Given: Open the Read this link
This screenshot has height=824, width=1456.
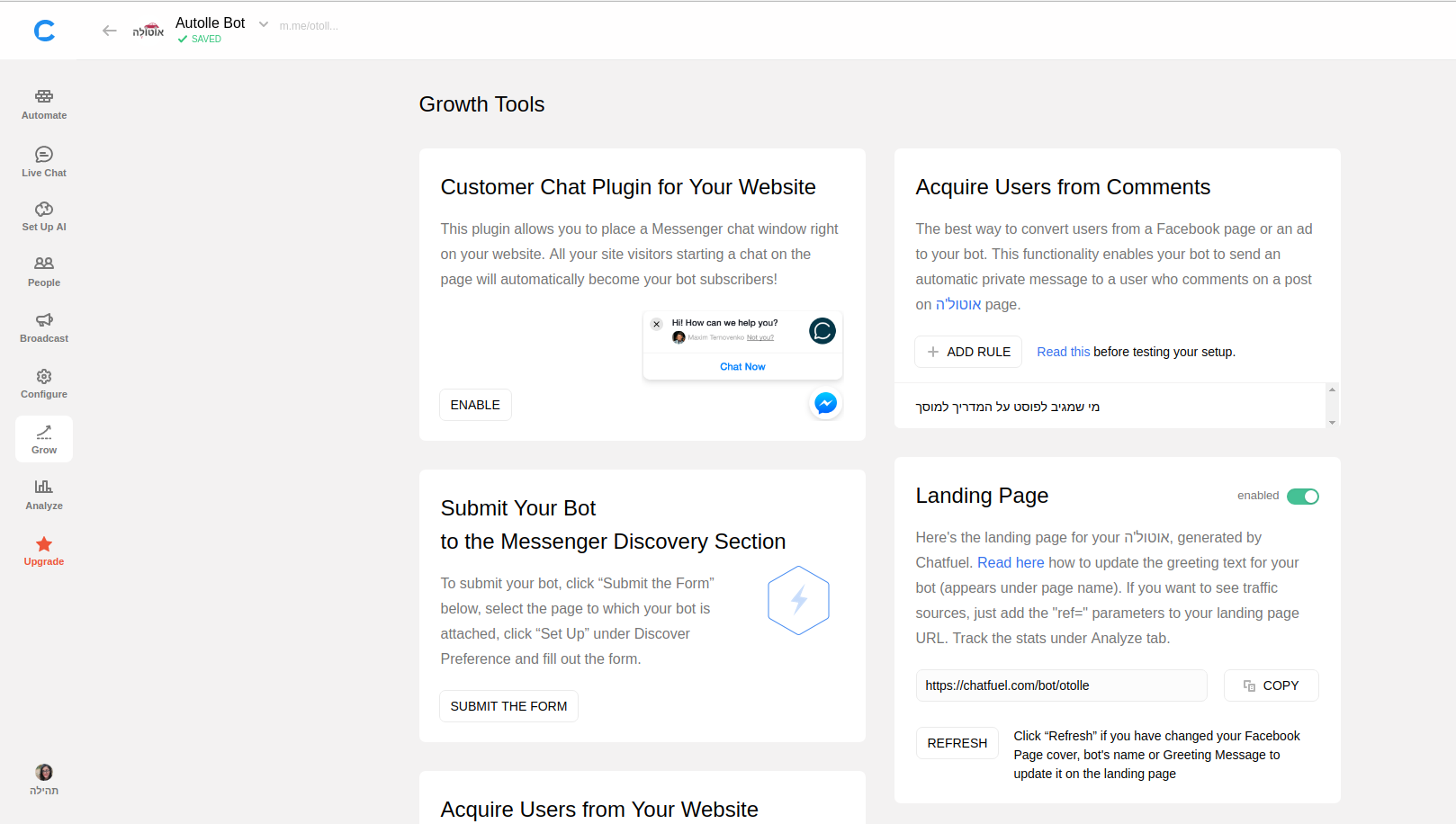Looking at the screenshot, I should (x=1063, y=352).
